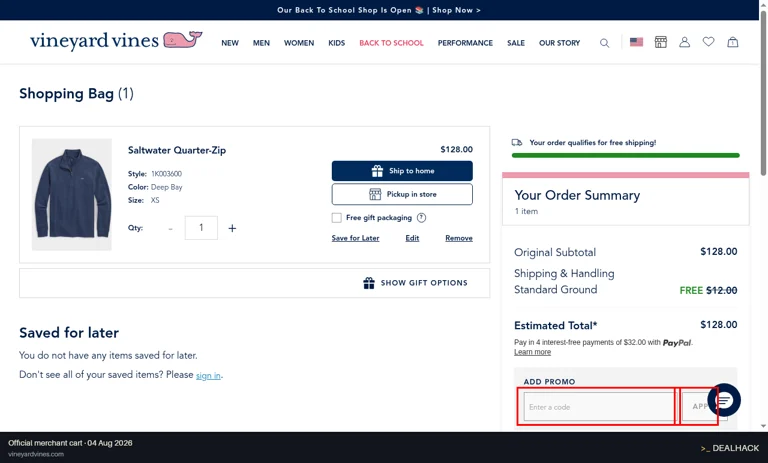Click the free shipping truck icon
The width and height of the screenshot is (768, 463).
tap(517, 143)
